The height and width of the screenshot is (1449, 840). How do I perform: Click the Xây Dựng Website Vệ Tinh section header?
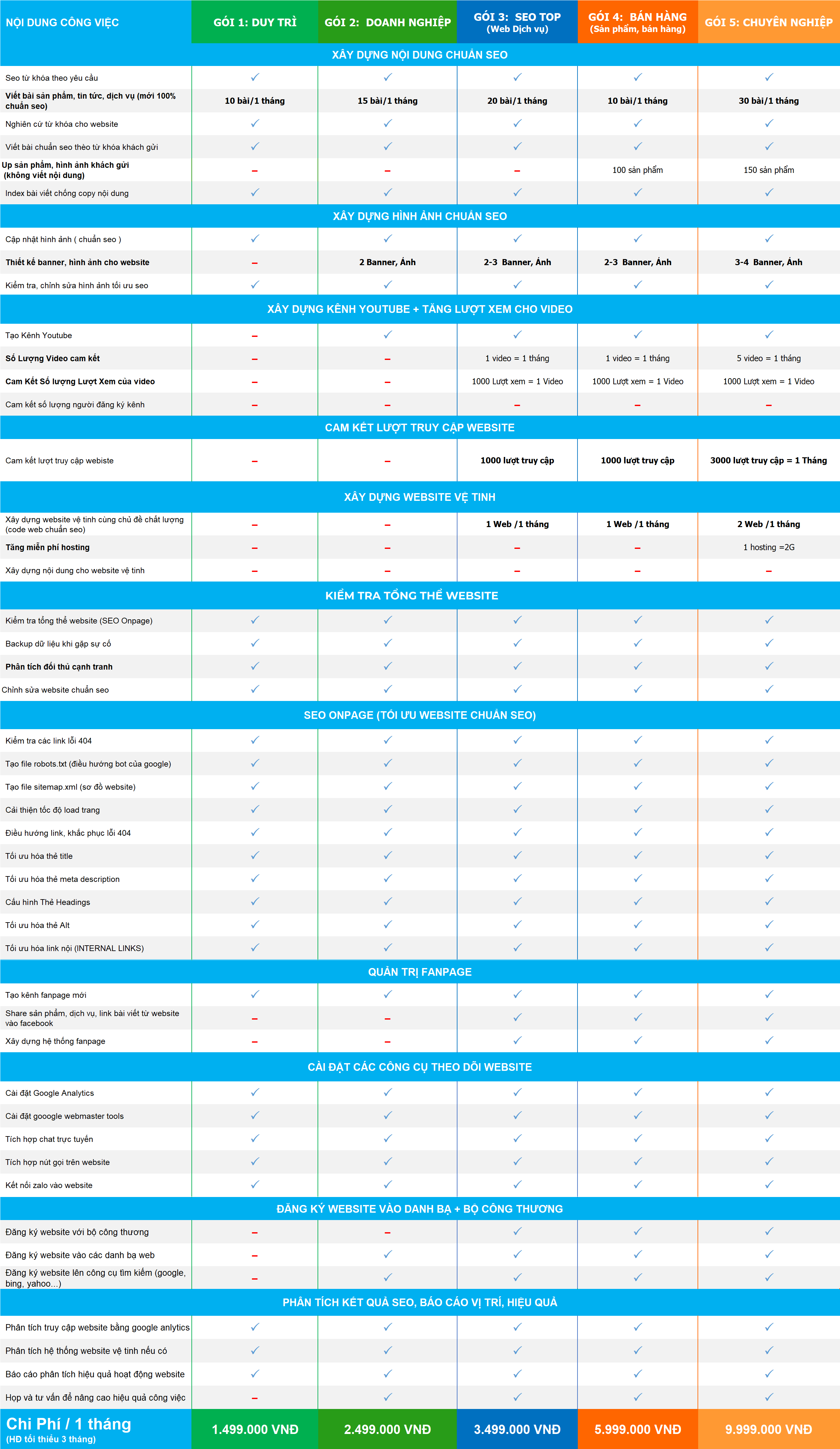click(420, 497)
